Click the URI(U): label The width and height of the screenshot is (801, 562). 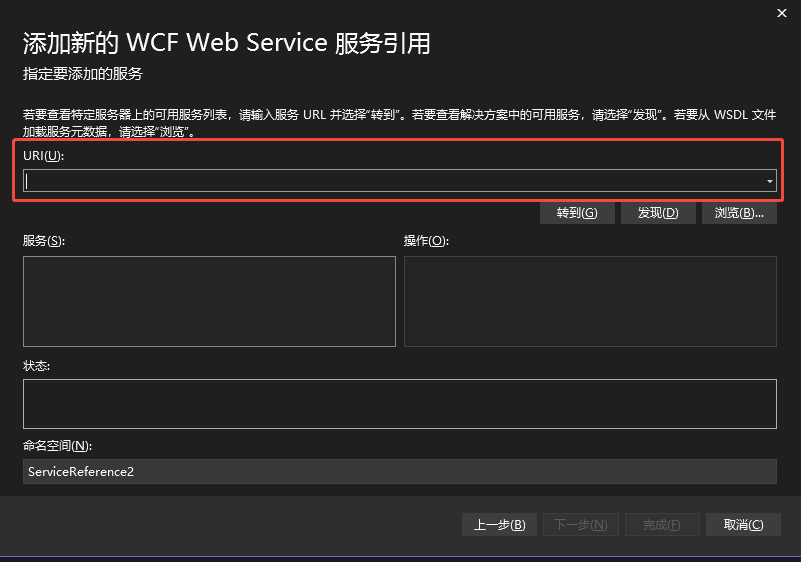pos(43,156)
